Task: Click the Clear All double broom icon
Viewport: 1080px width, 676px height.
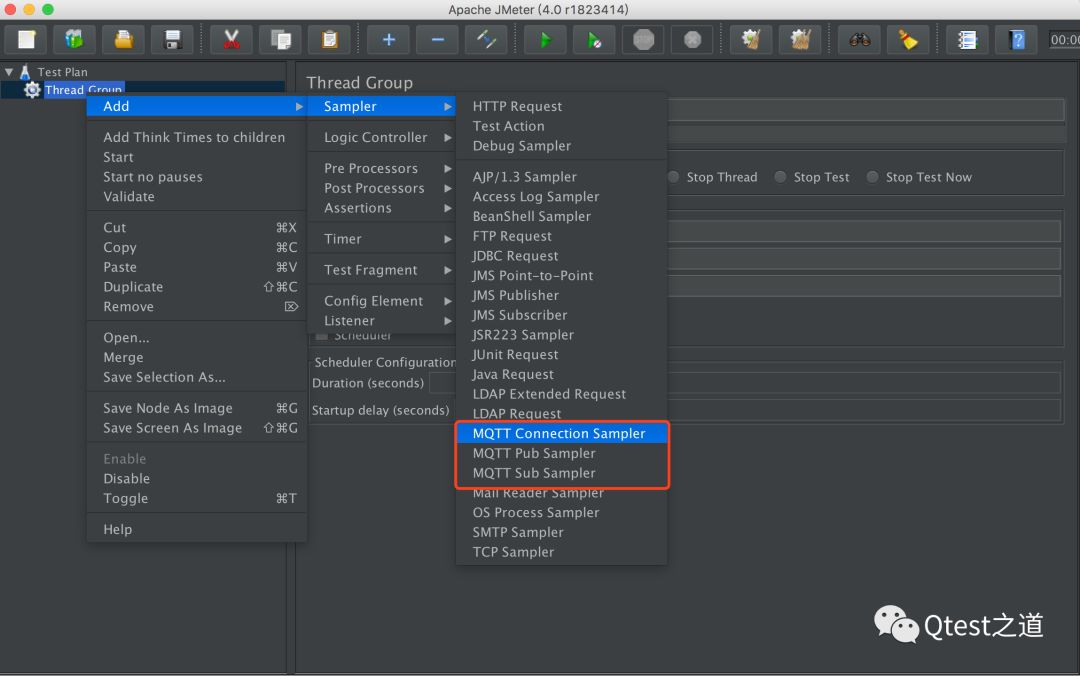Action: (800, 39)
